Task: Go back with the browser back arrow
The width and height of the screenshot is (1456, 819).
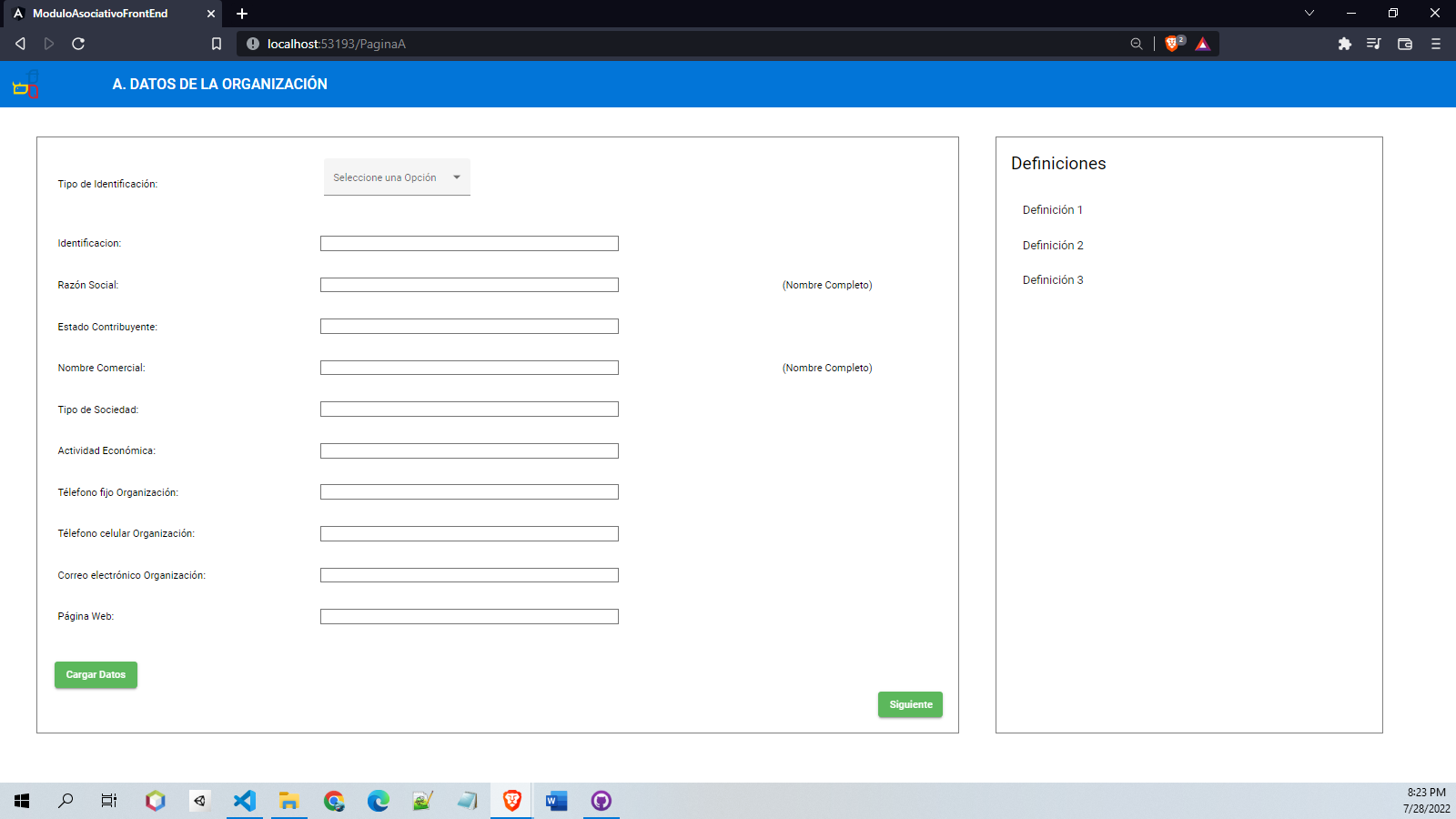Action: pyautogui.click(x=20, y=44)
